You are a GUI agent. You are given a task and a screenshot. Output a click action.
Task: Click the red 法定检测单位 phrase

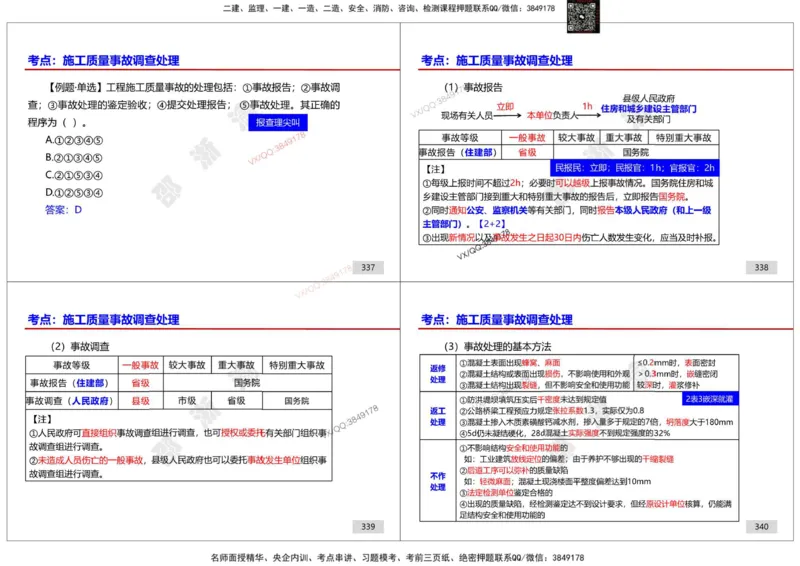490,493
